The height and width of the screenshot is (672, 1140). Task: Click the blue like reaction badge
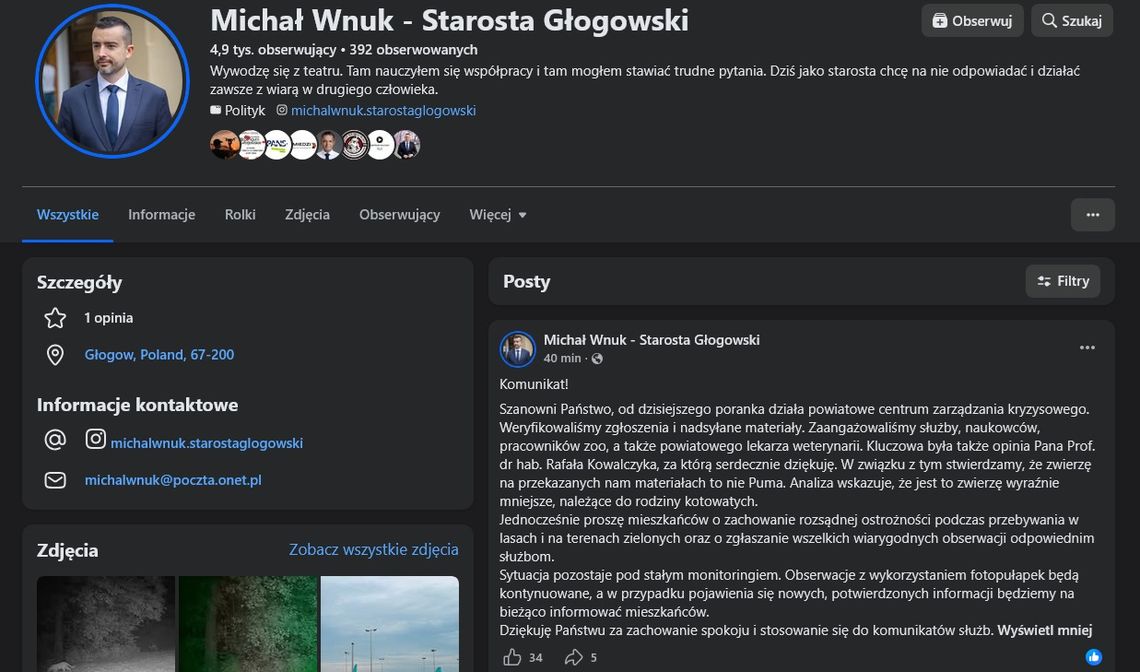pos(1093,657)
